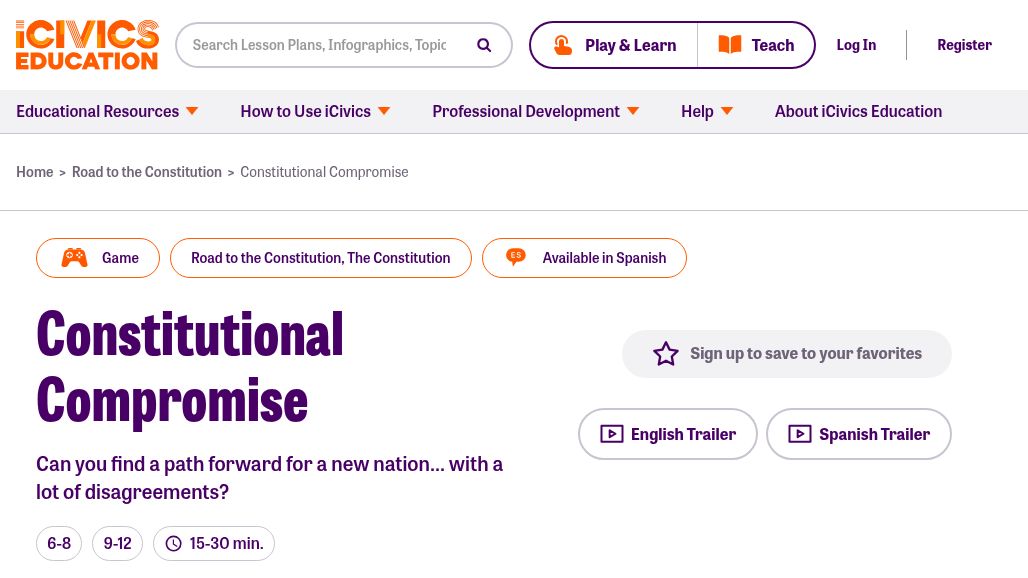Click the English Trailer play icon
1028x578 pixels.
tap(611, 434)
